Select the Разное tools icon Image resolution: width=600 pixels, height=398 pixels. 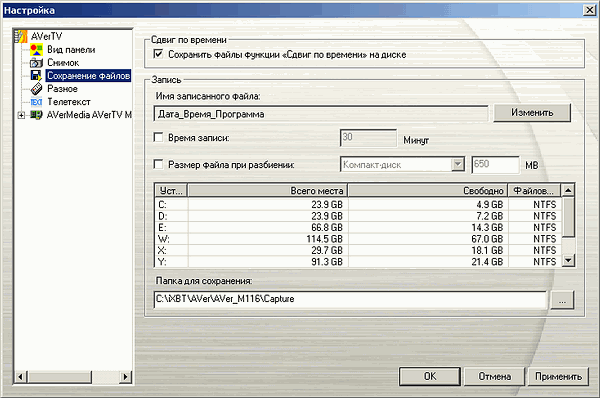(x=36, y=89)
